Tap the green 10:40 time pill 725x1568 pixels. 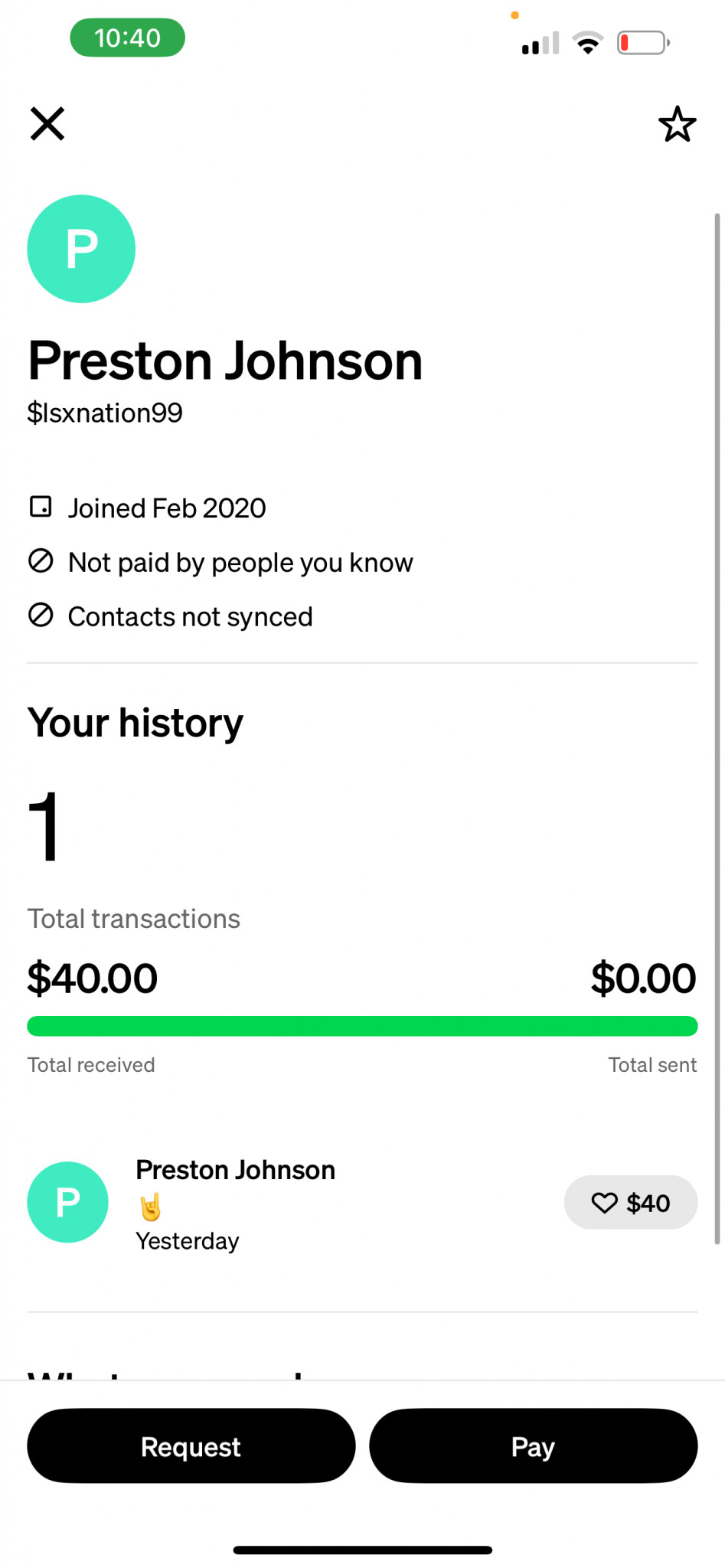tap(127, 38)
